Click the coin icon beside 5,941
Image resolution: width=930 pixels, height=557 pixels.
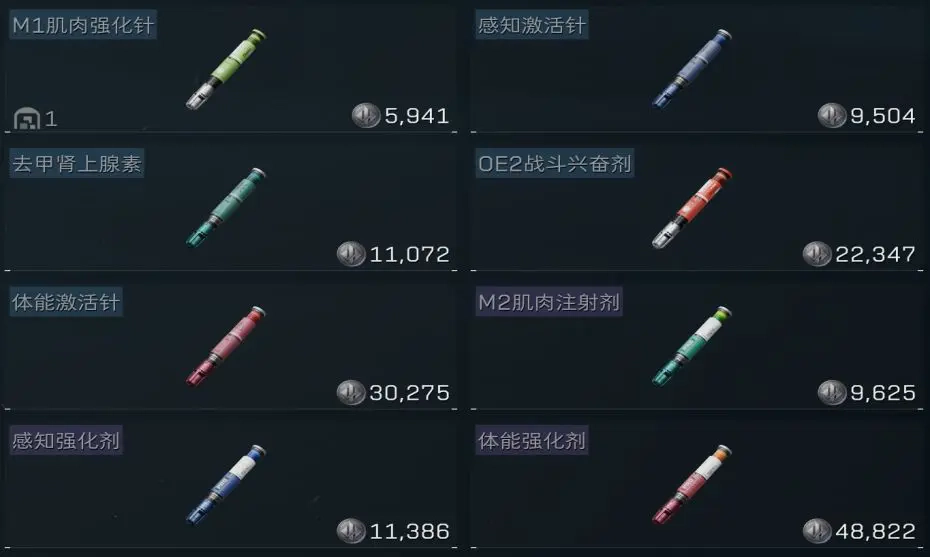click(365, 115)
